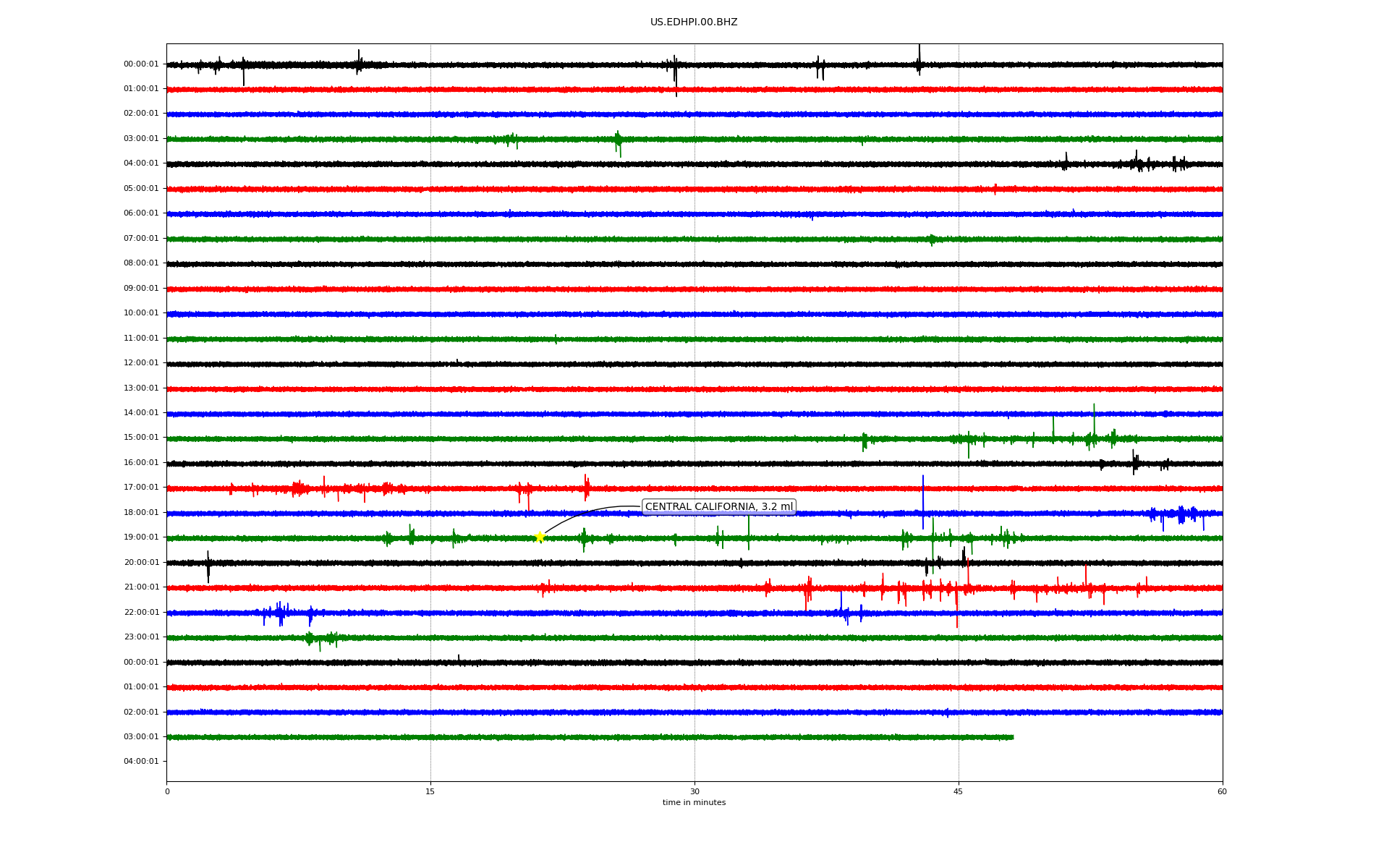Click the x-axis tick label 15
Screen dimensions: 1389x868
coord(430,791)
